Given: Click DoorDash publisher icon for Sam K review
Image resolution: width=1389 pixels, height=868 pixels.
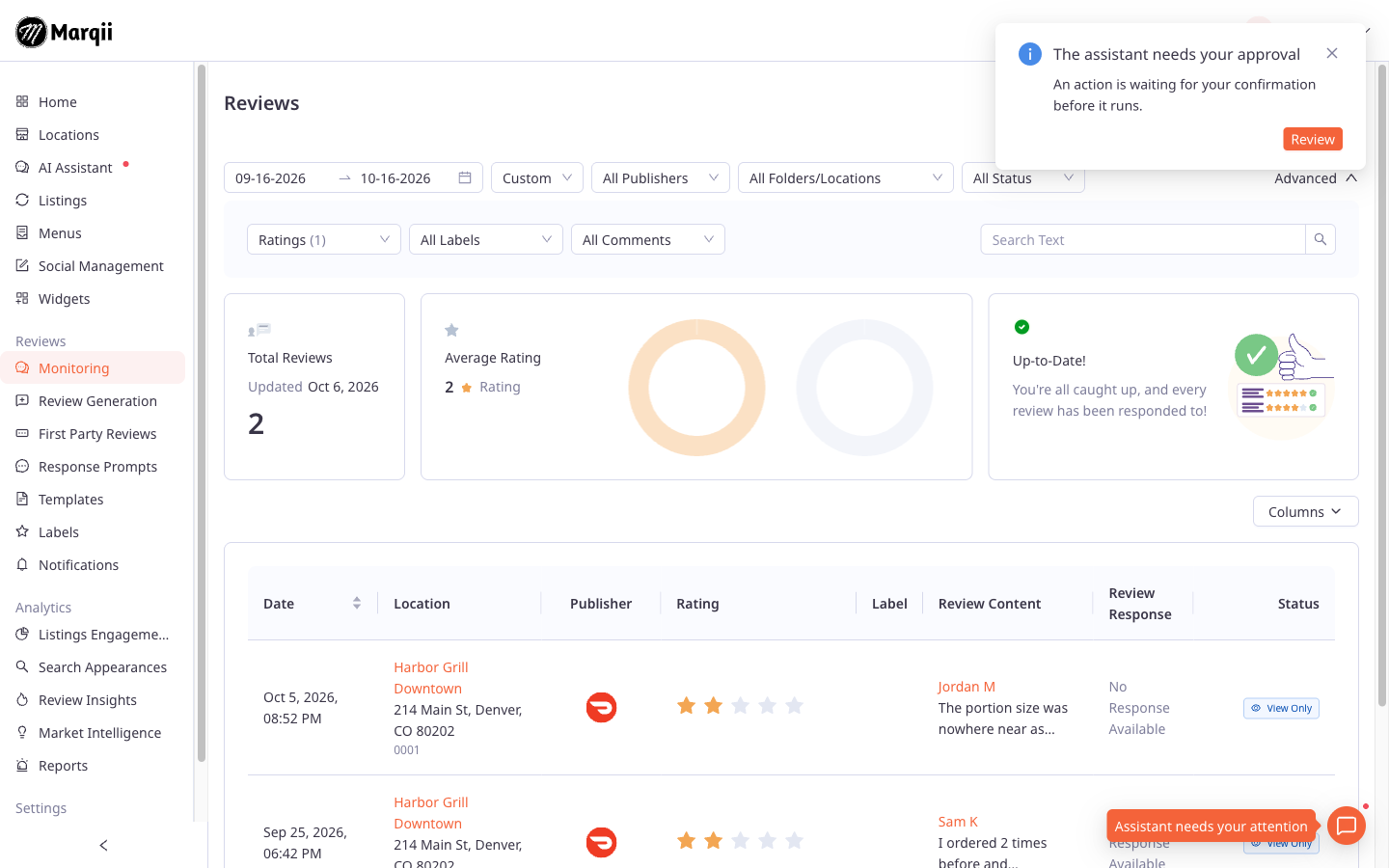Looking at the screenshot, I should (601, 843).
